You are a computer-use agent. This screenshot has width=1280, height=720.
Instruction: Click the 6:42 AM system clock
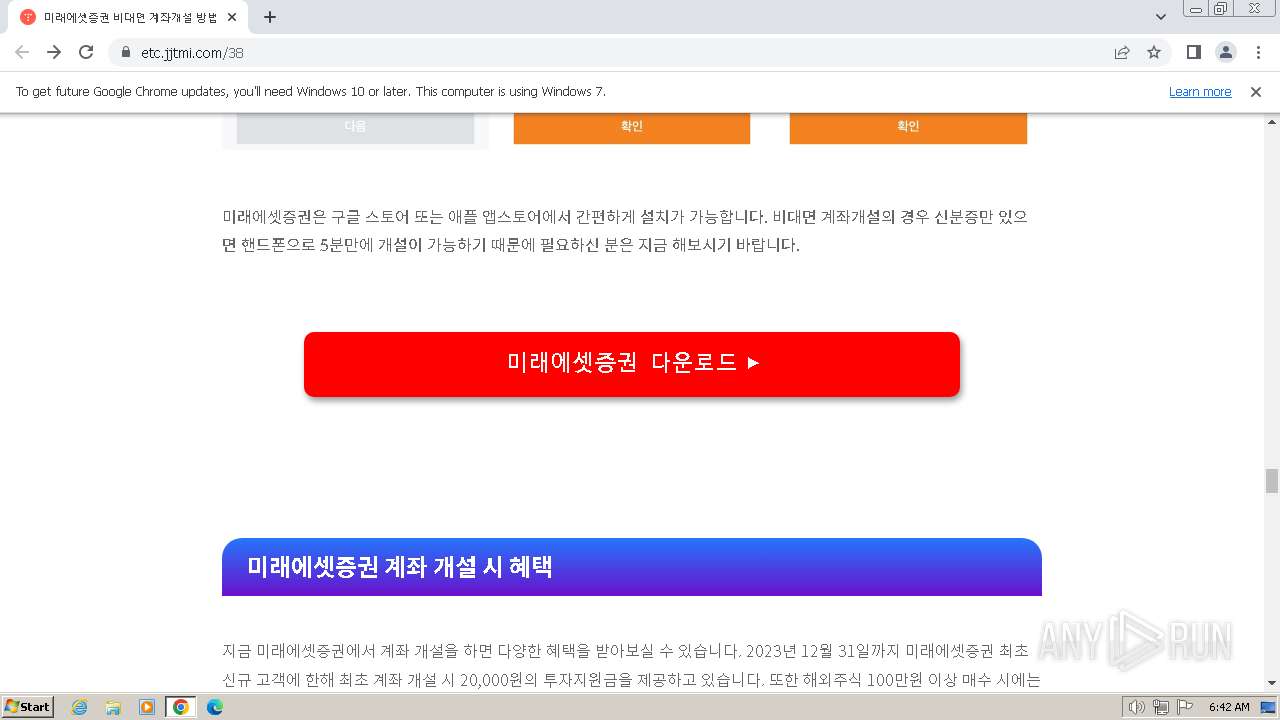point(1229,707)
